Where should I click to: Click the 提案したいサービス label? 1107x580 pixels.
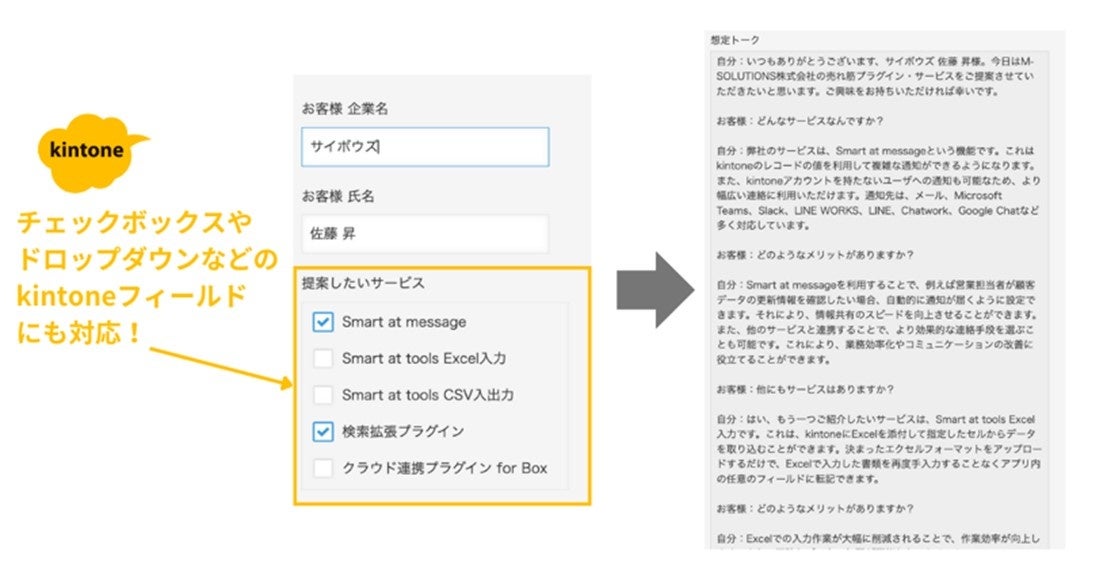tap(364, 283)
